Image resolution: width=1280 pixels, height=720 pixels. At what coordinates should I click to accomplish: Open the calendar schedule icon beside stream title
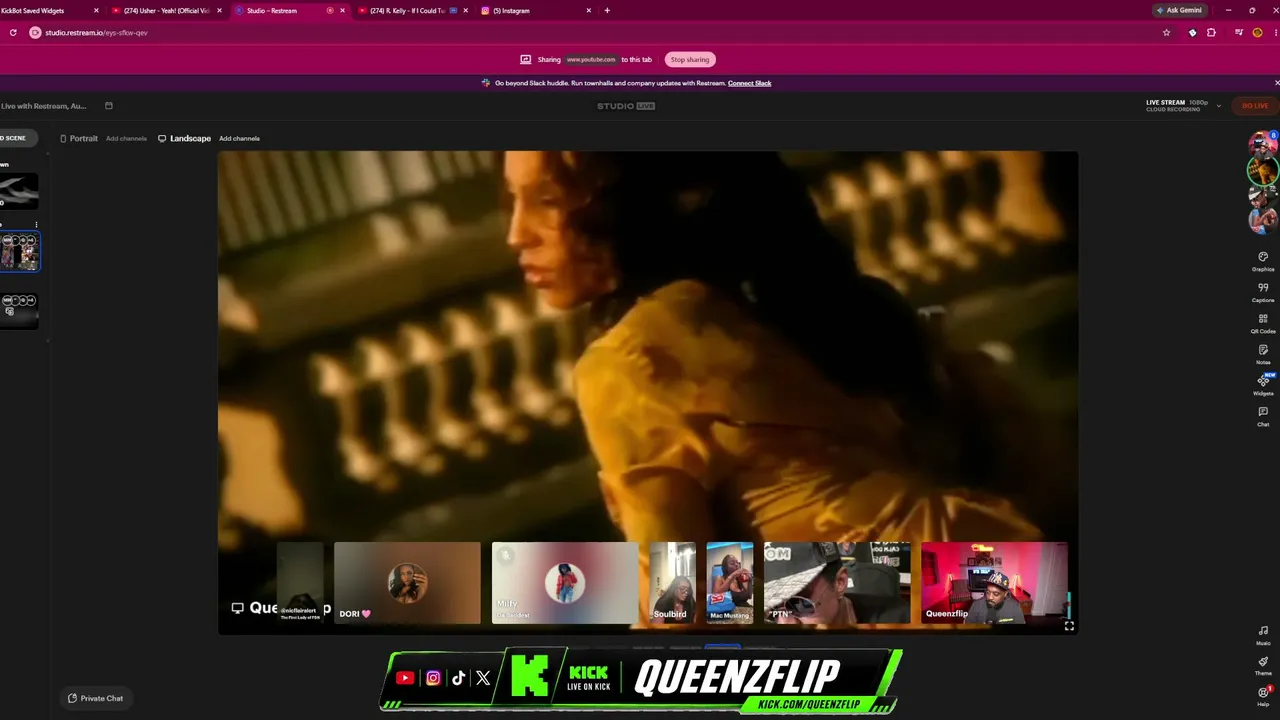(x=109, y=106)
